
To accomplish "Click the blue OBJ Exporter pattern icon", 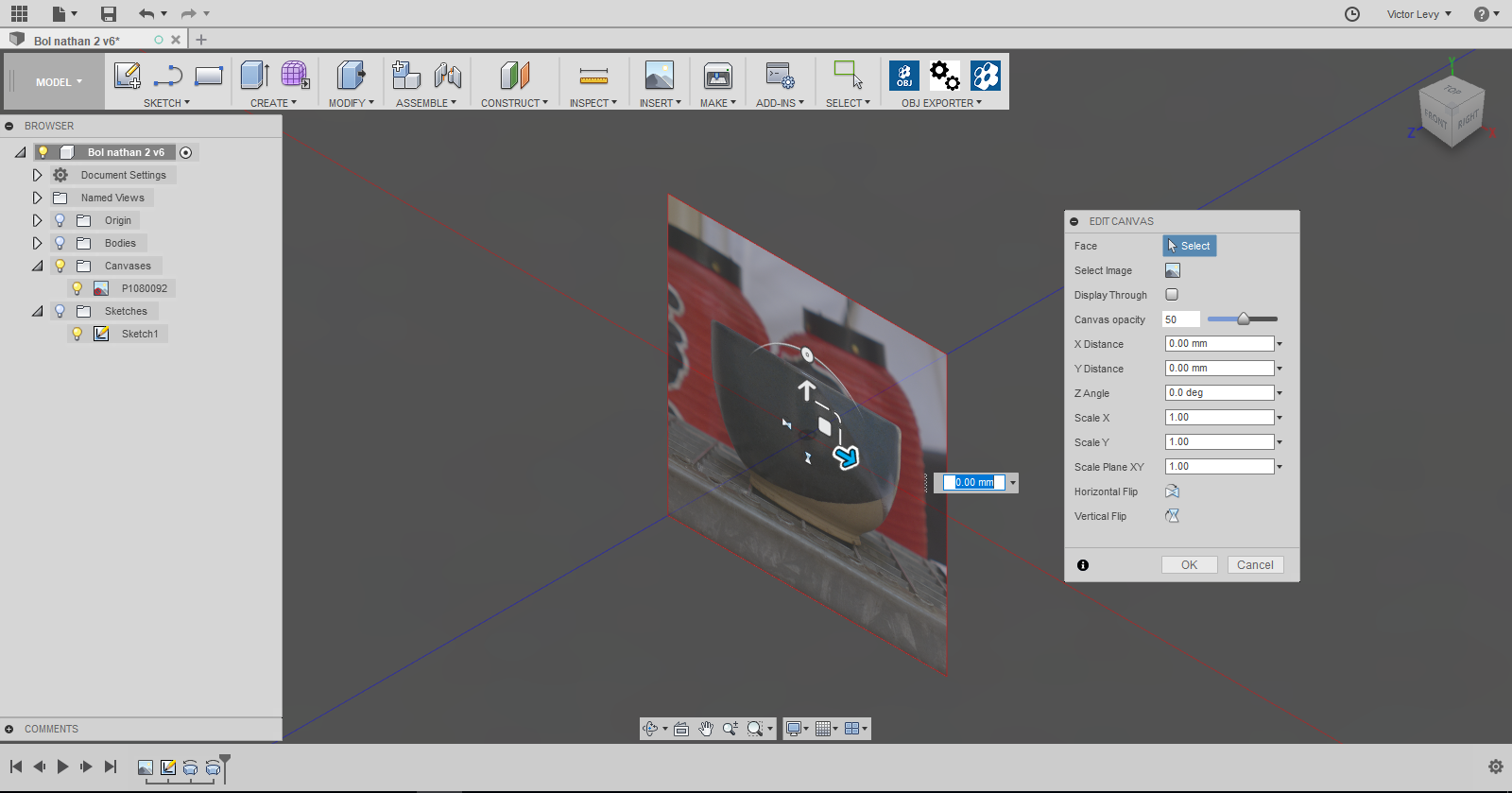I will tap(986, 76).
